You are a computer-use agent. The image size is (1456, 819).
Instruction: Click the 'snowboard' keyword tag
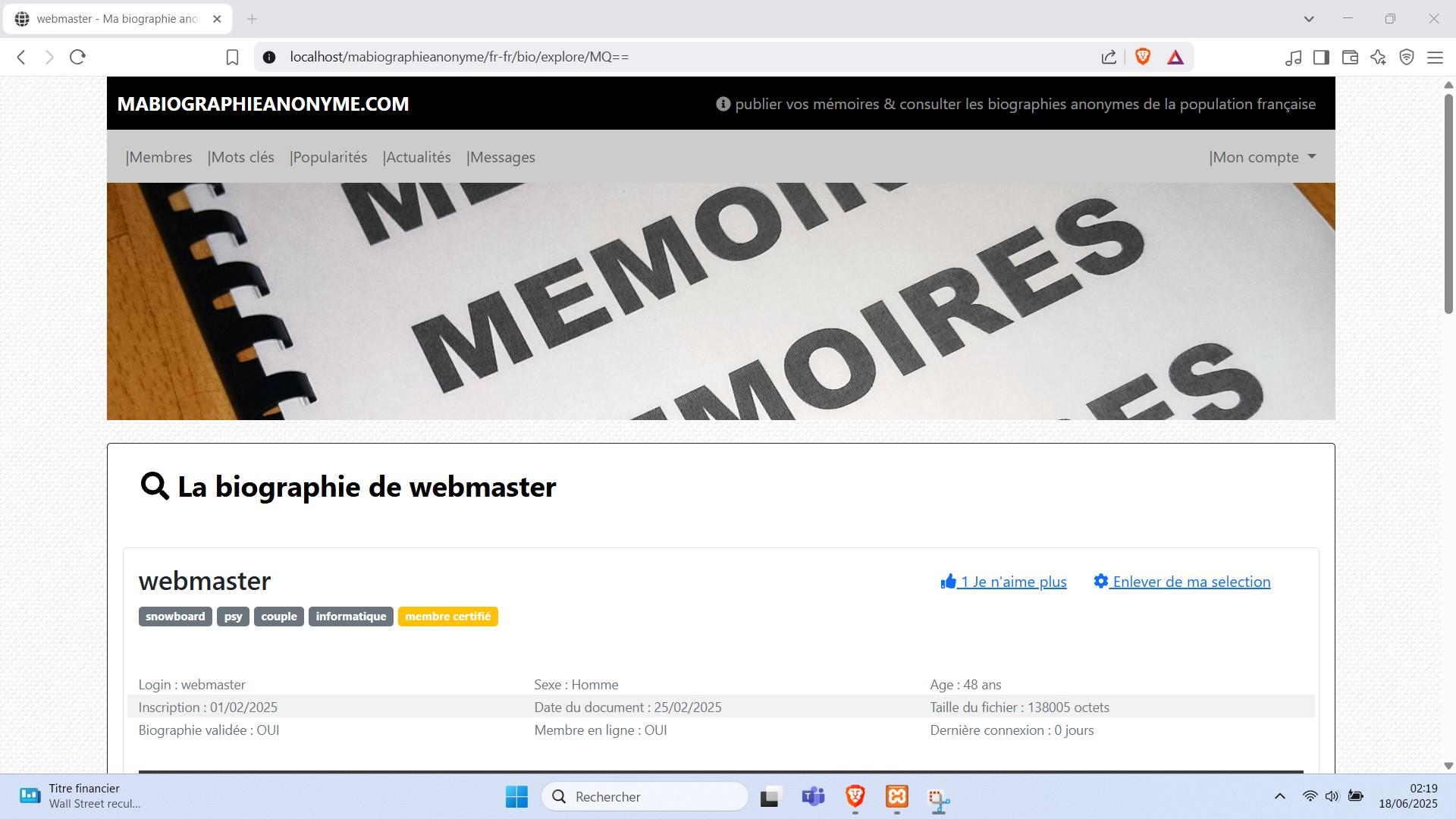tap(175, 617)
